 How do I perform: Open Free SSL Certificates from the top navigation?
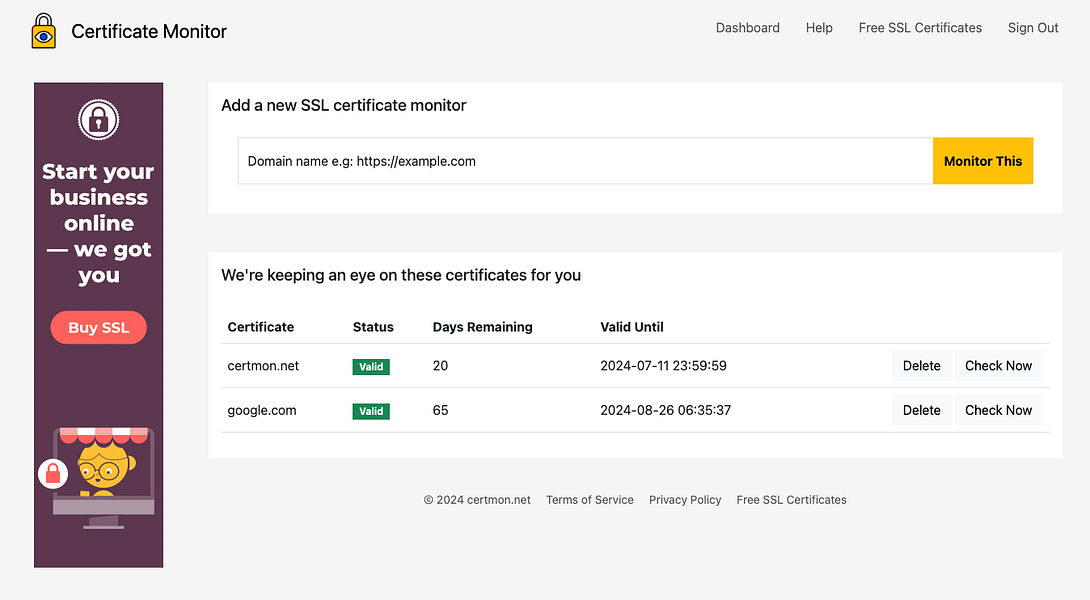(x=920, y=28)
